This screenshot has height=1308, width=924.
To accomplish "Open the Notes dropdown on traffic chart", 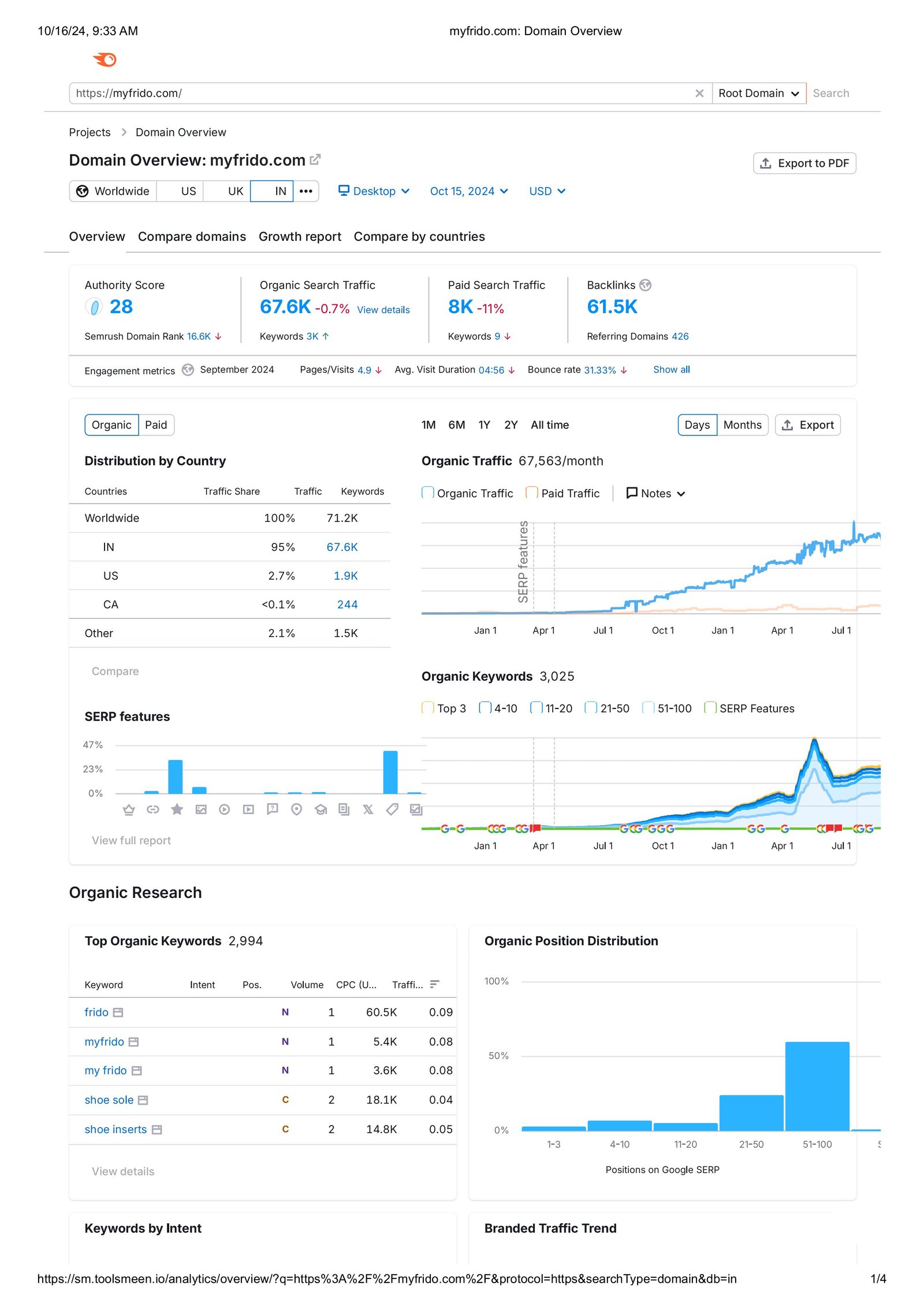I will click(655, 493).
